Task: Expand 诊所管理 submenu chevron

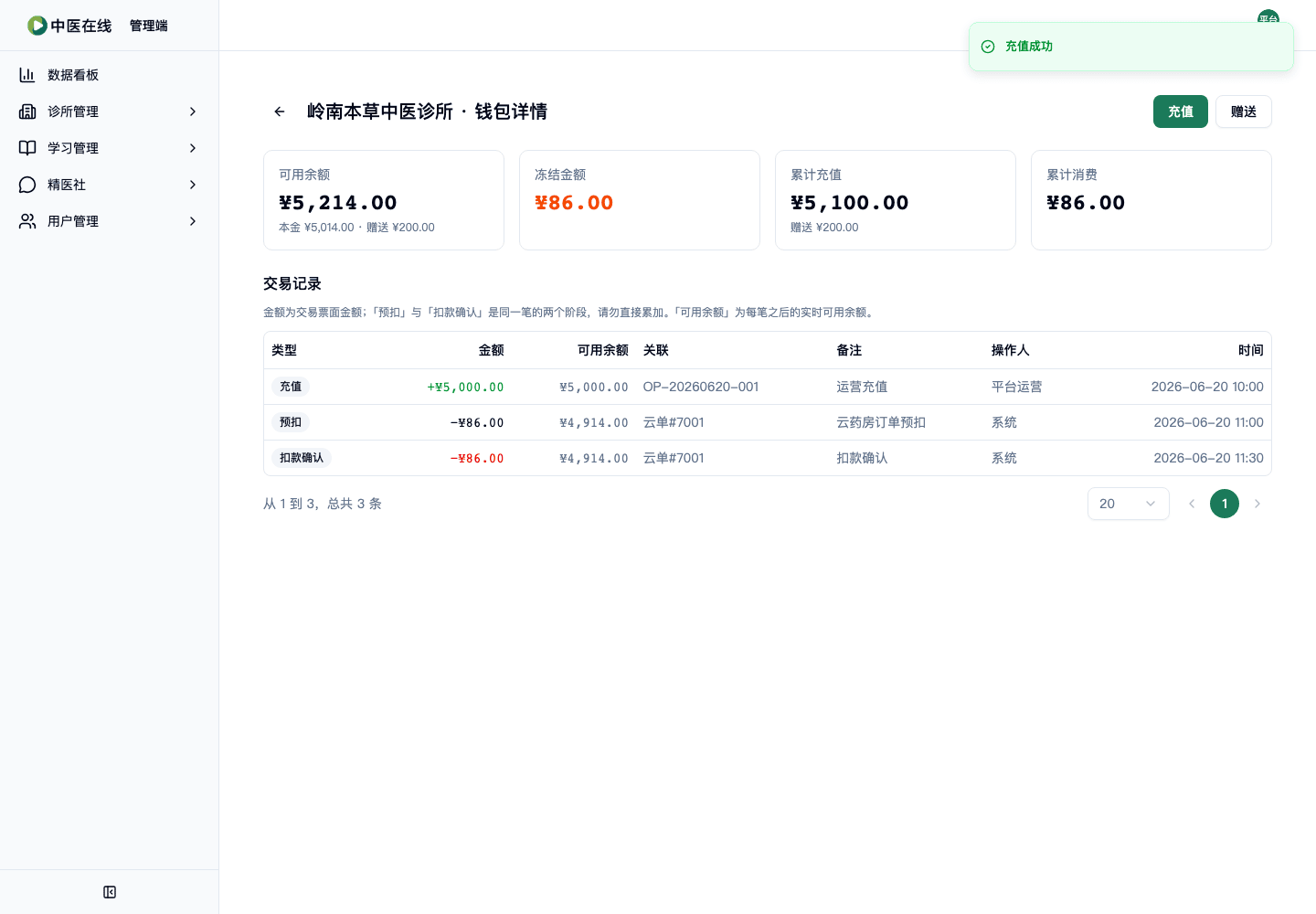Action: point(193,112)
